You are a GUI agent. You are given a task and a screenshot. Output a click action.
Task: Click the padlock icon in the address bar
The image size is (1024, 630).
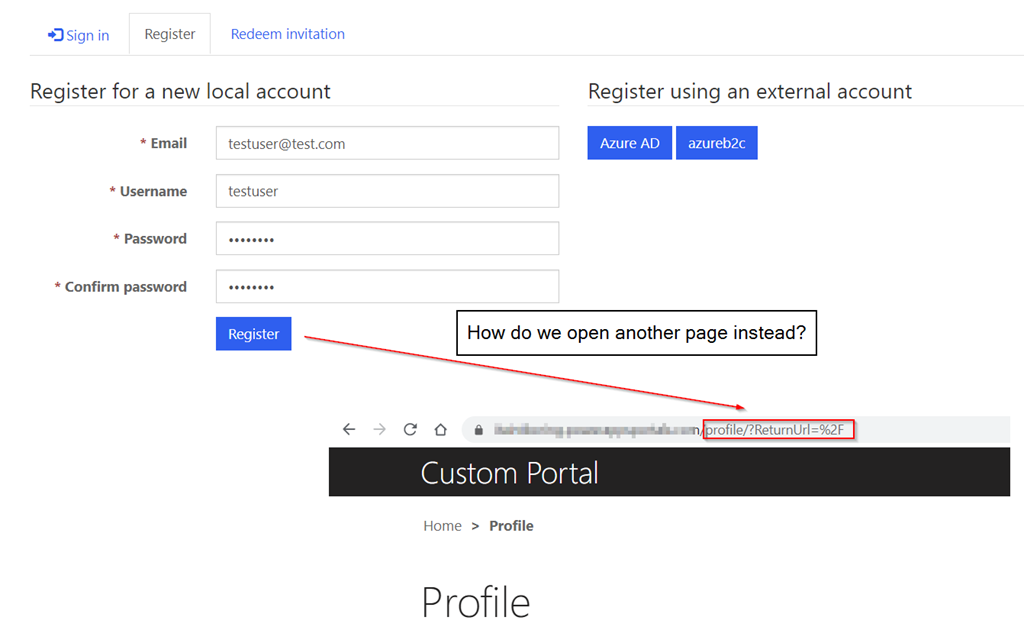click(479, 430)
